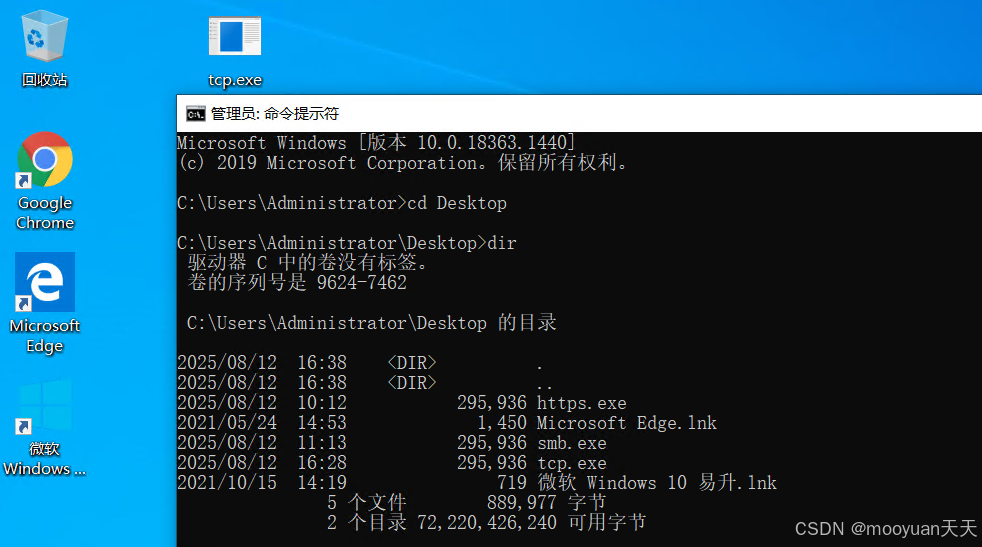This screenshot has width=982, height=547.
Task: Click the double-dot <DIR> listing row
Action: point(364,383)
